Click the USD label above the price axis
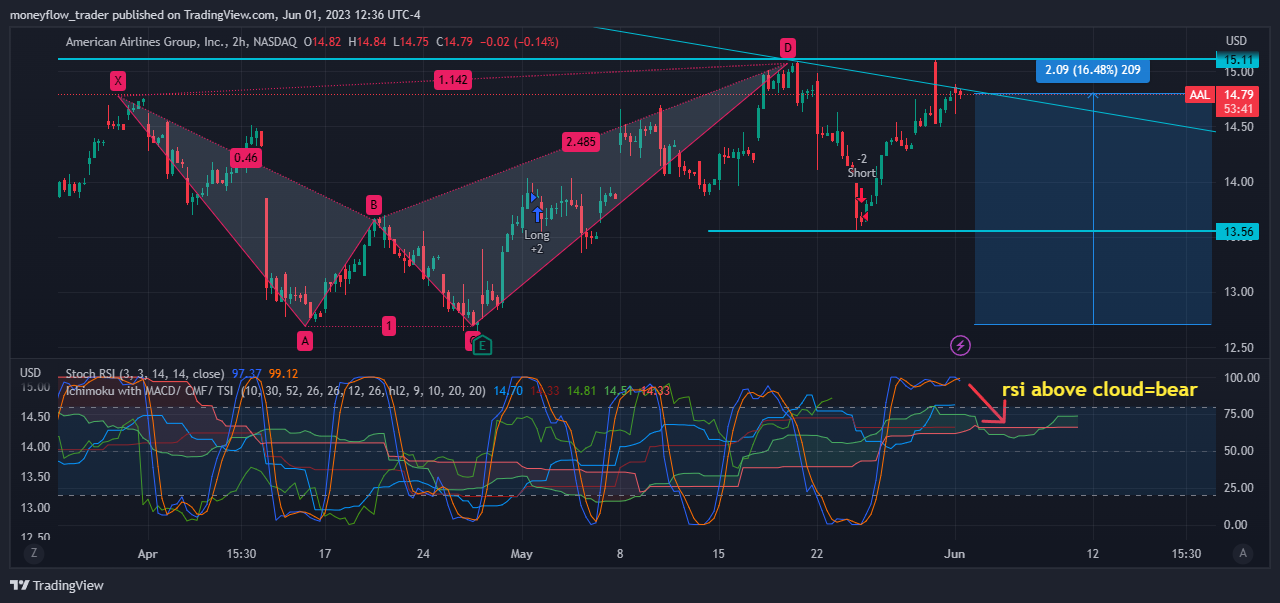The image size is (1280, 603). pyautogui.click(x=1236, y=41)
